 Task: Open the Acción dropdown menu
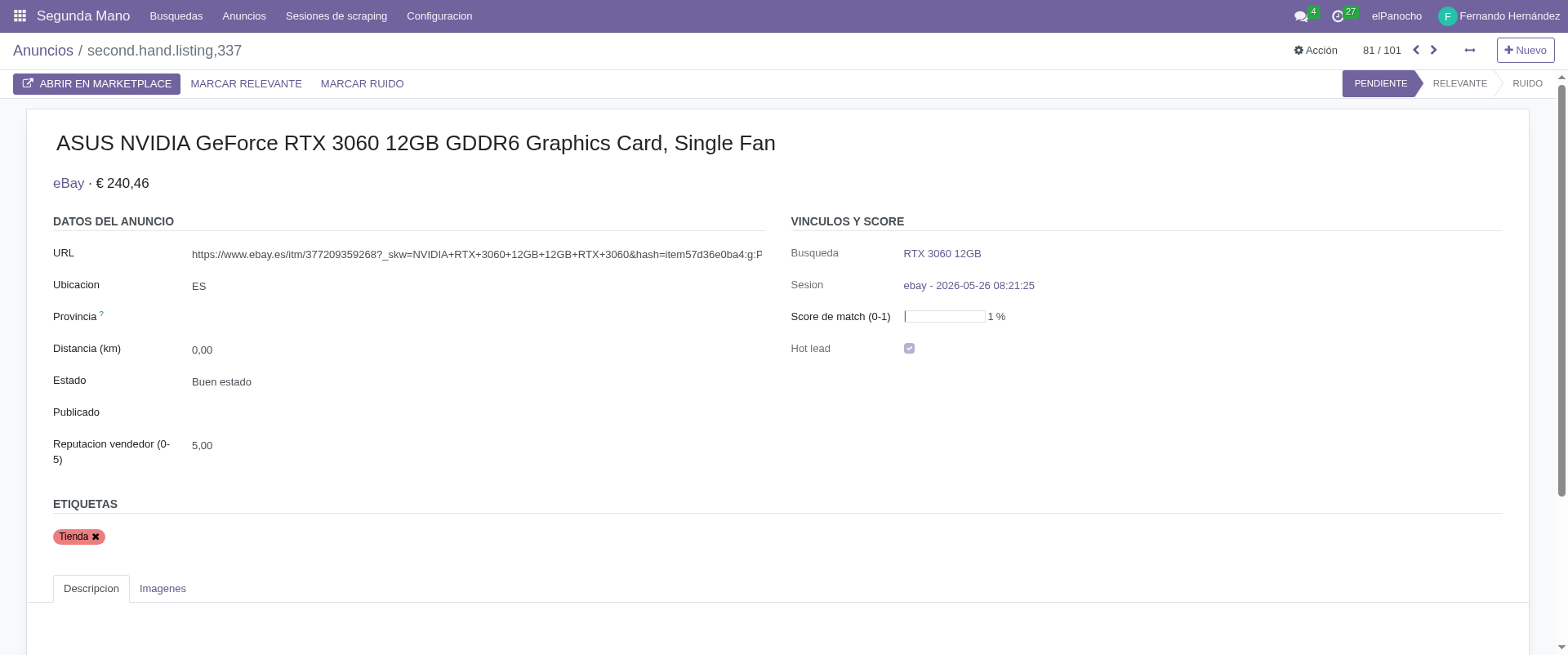point(1316,50)
